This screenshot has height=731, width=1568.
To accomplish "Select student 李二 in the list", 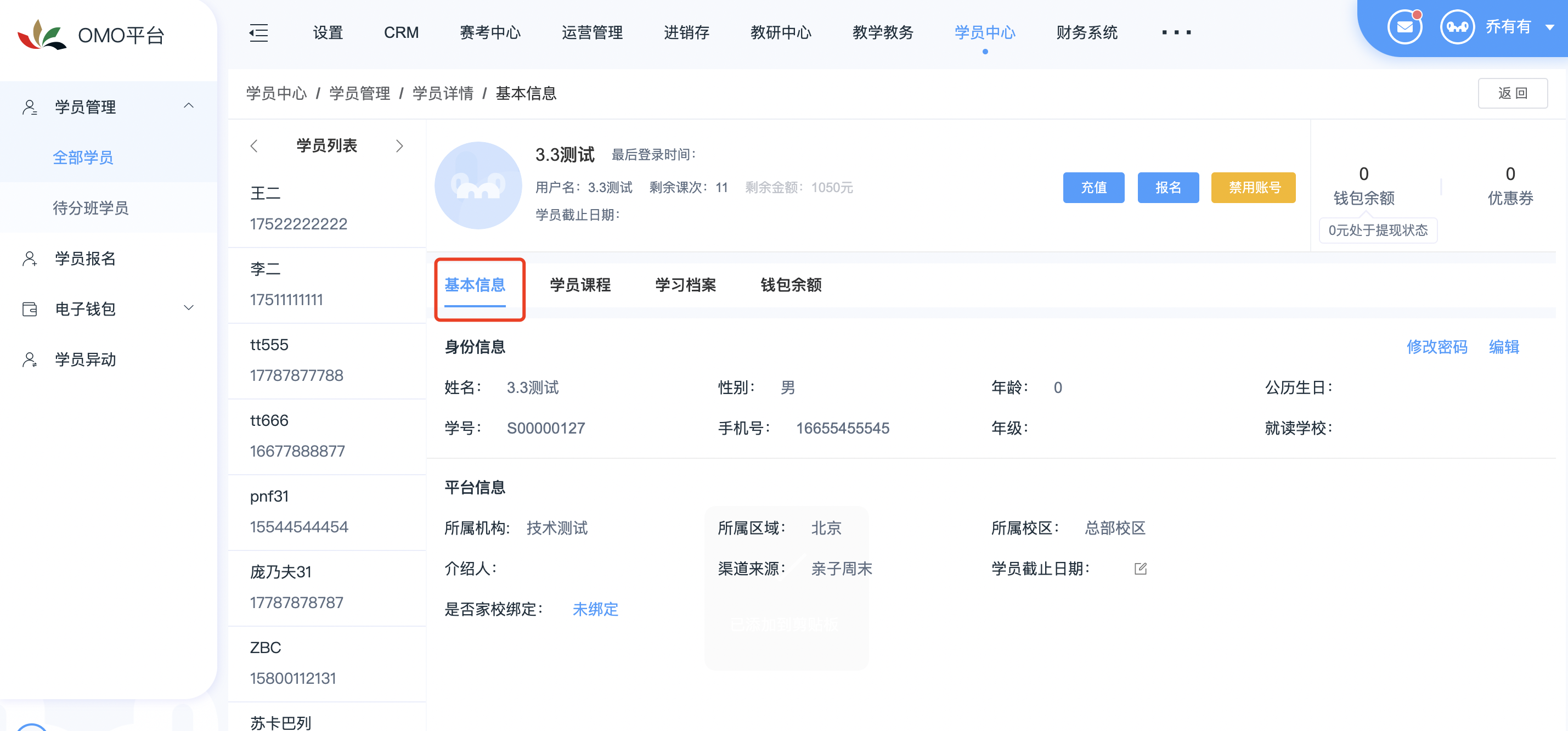I will point(327,285).
